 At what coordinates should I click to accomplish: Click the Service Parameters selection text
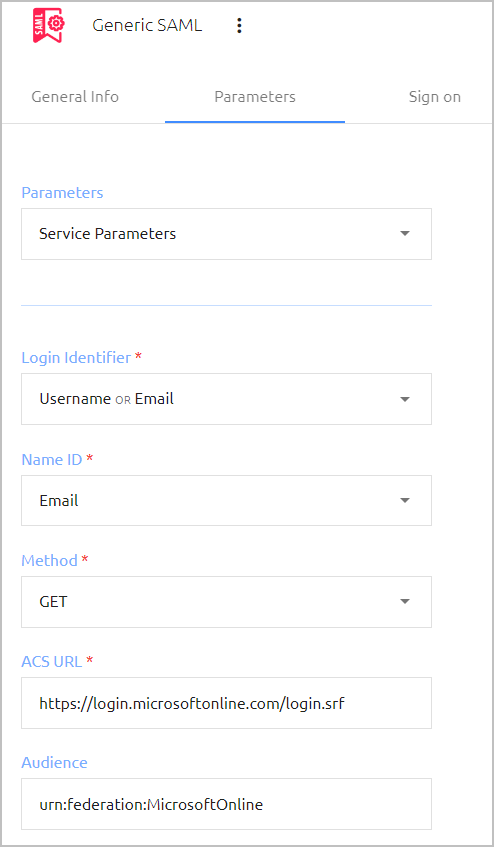coord(107,234)
